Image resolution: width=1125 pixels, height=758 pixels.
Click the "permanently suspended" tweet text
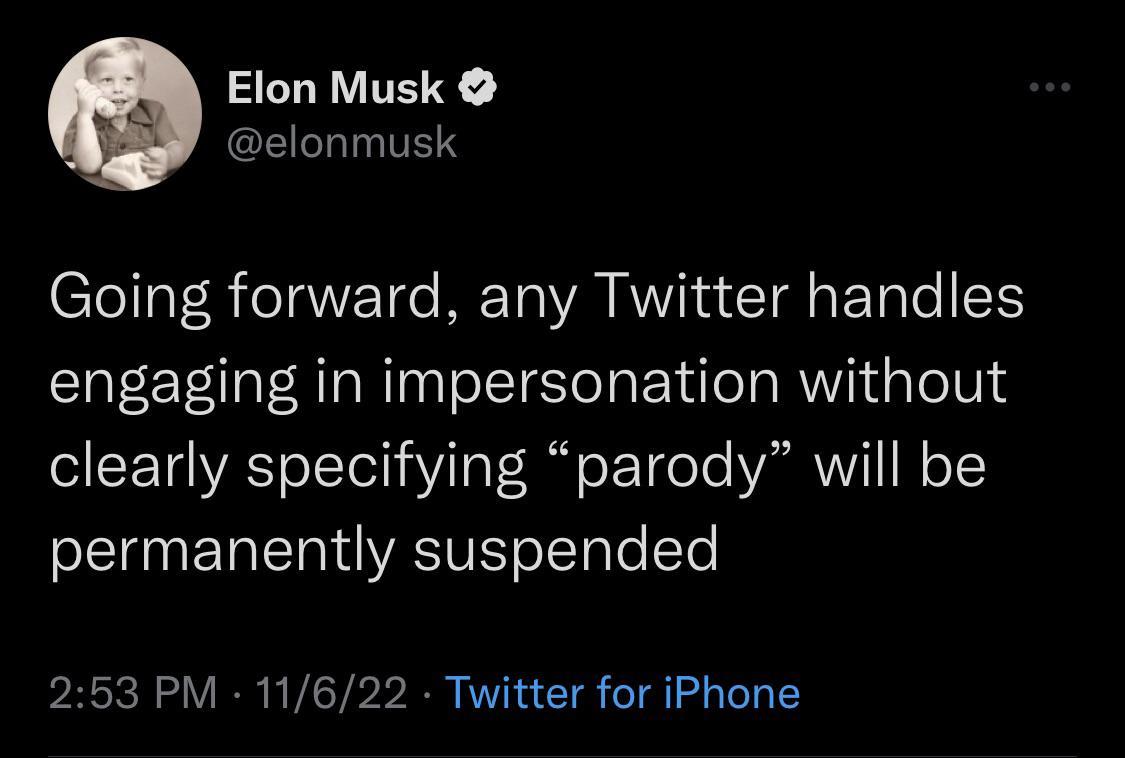click(x=384, y=549)
